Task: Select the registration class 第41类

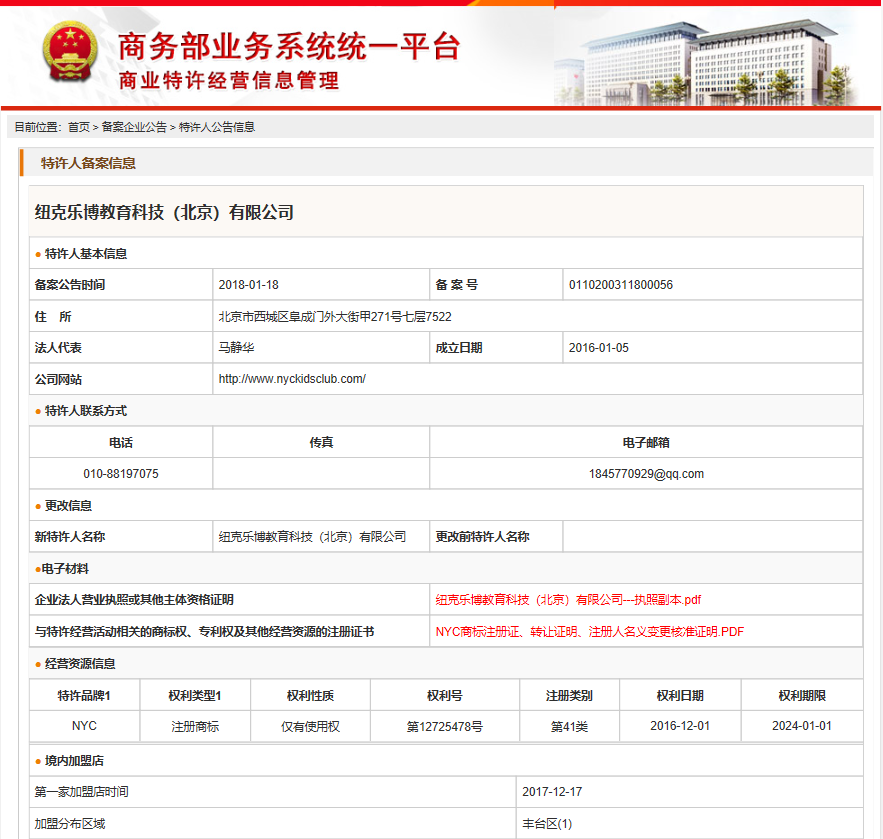Action: click(x=569, y=726)
